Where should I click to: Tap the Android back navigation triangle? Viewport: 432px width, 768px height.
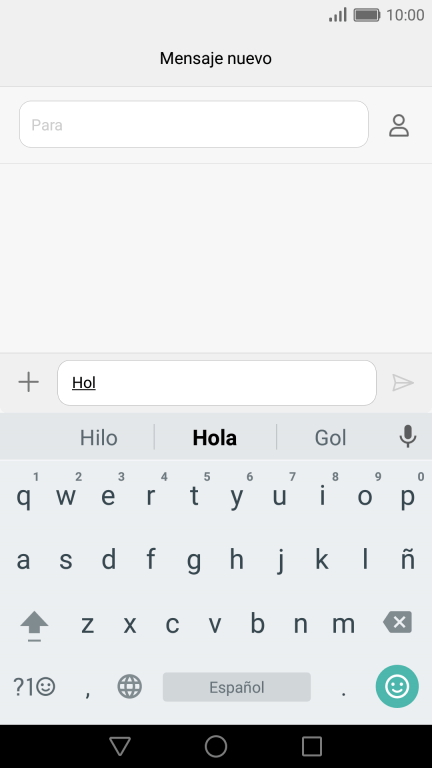tap(120, 746)
